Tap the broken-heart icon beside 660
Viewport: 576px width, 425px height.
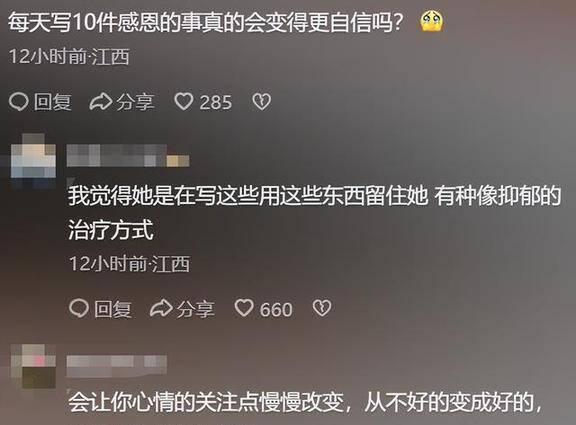pos(322,308)
